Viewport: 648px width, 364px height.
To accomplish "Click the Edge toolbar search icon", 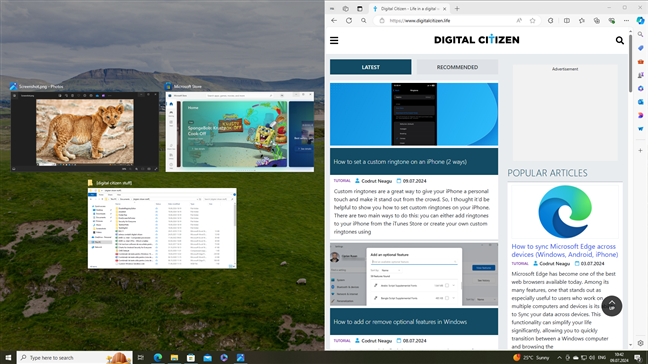I will pos(364,21).
